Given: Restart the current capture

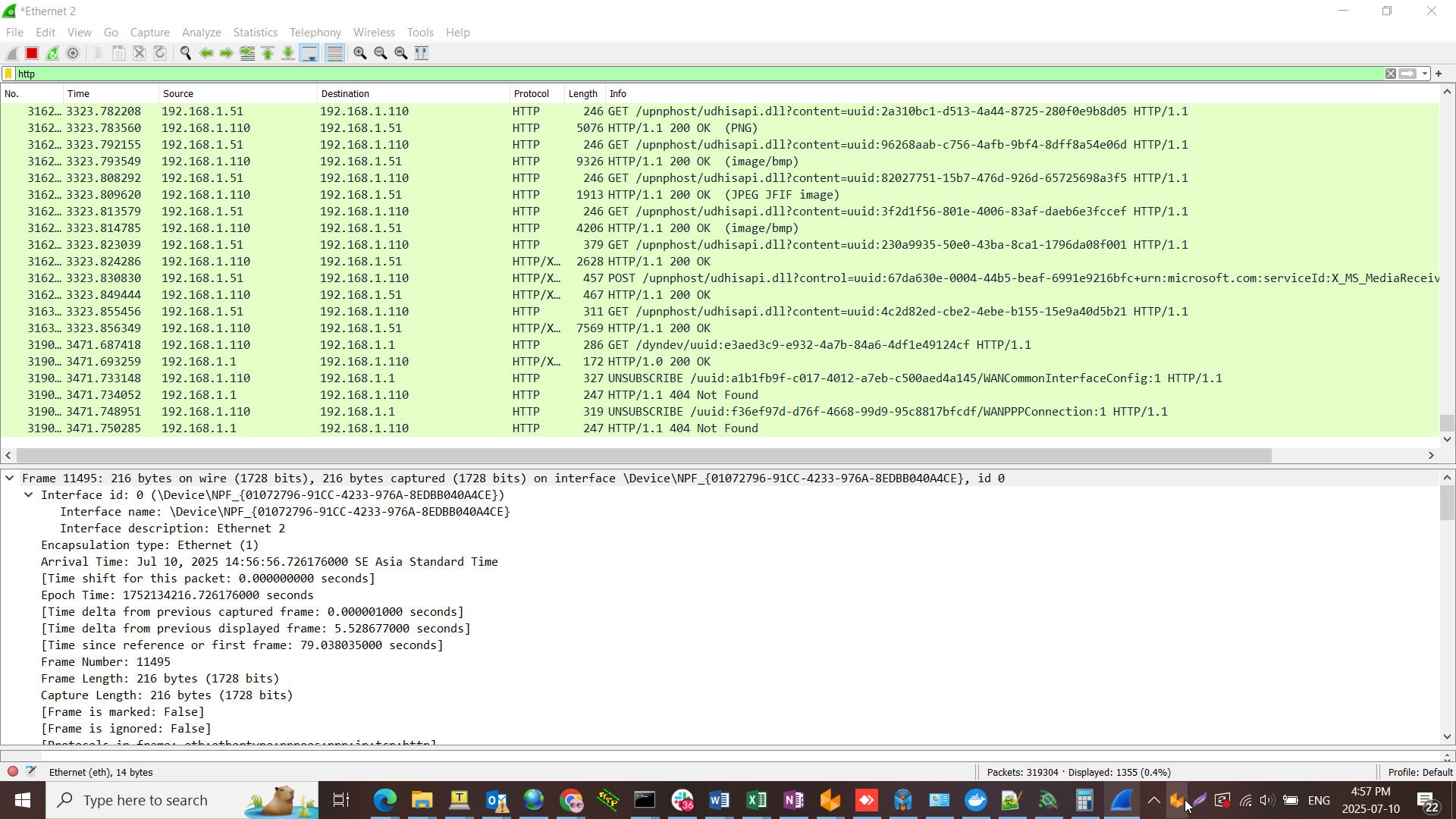Looking at the screenshot, I should pyautogui.click(x=52, y=53).
